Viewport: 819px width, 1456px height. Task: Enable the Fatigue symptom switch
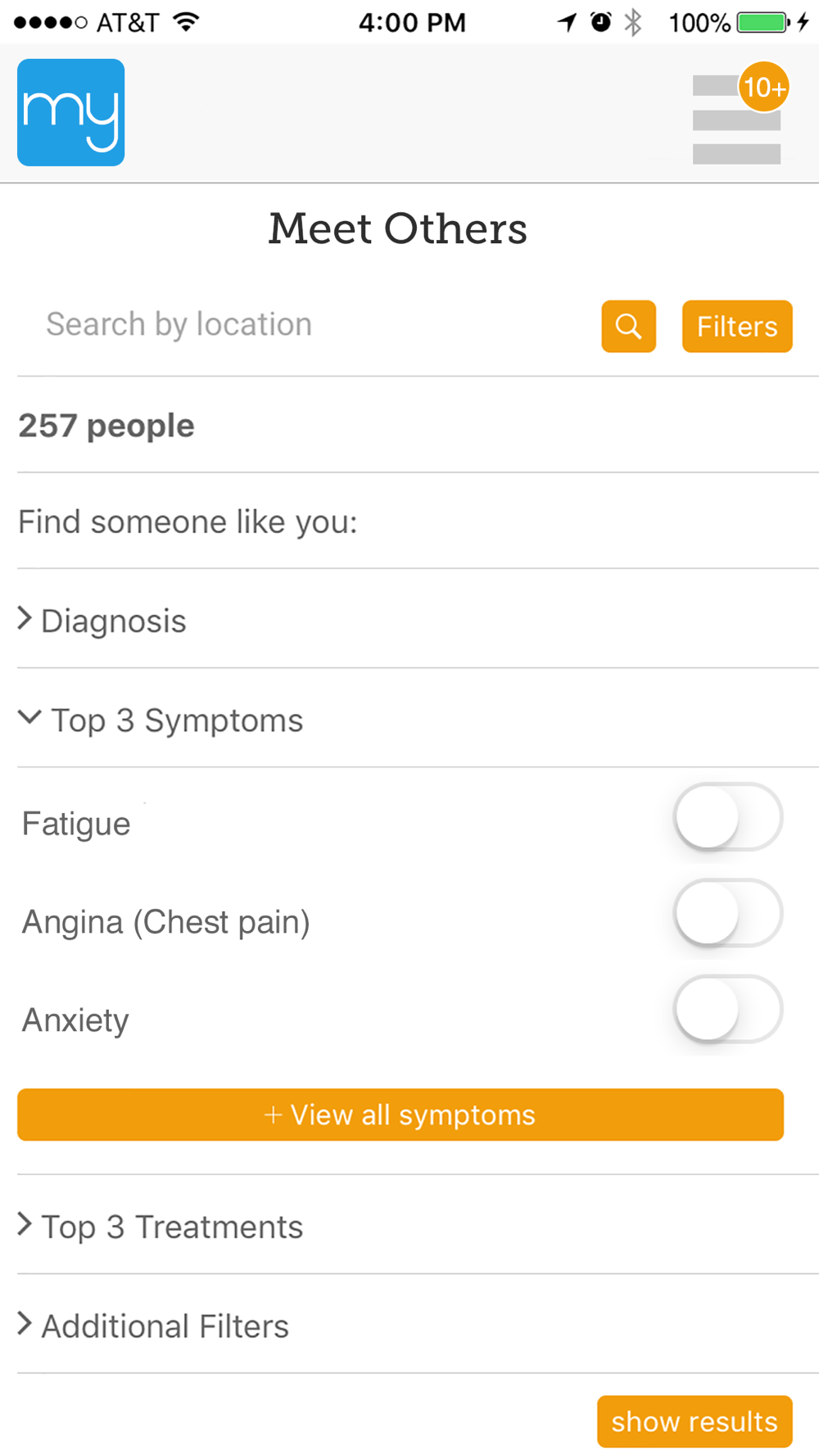(x=728, y=817)
